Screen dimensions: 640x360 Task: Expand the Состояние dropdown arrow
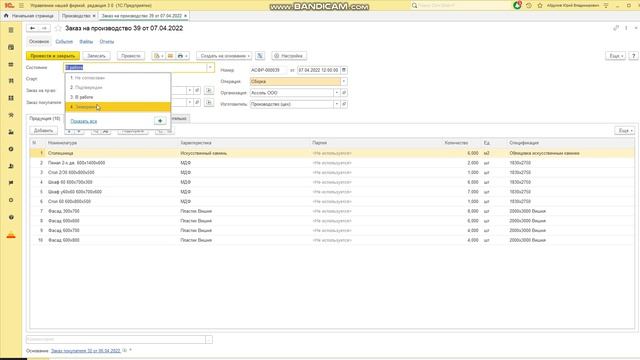[210, 67]
